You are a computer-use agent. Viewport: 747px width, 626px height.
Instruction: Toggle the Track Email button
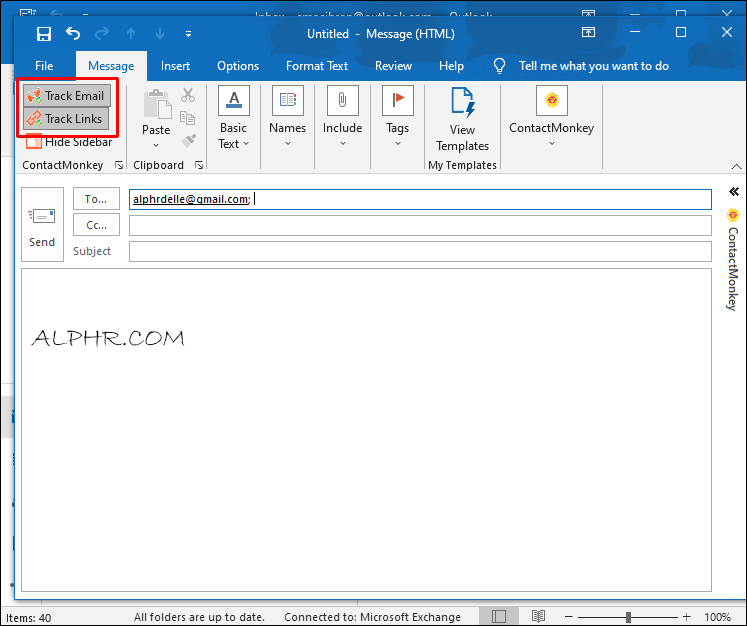pyautogui.click(x=67, y=95)
